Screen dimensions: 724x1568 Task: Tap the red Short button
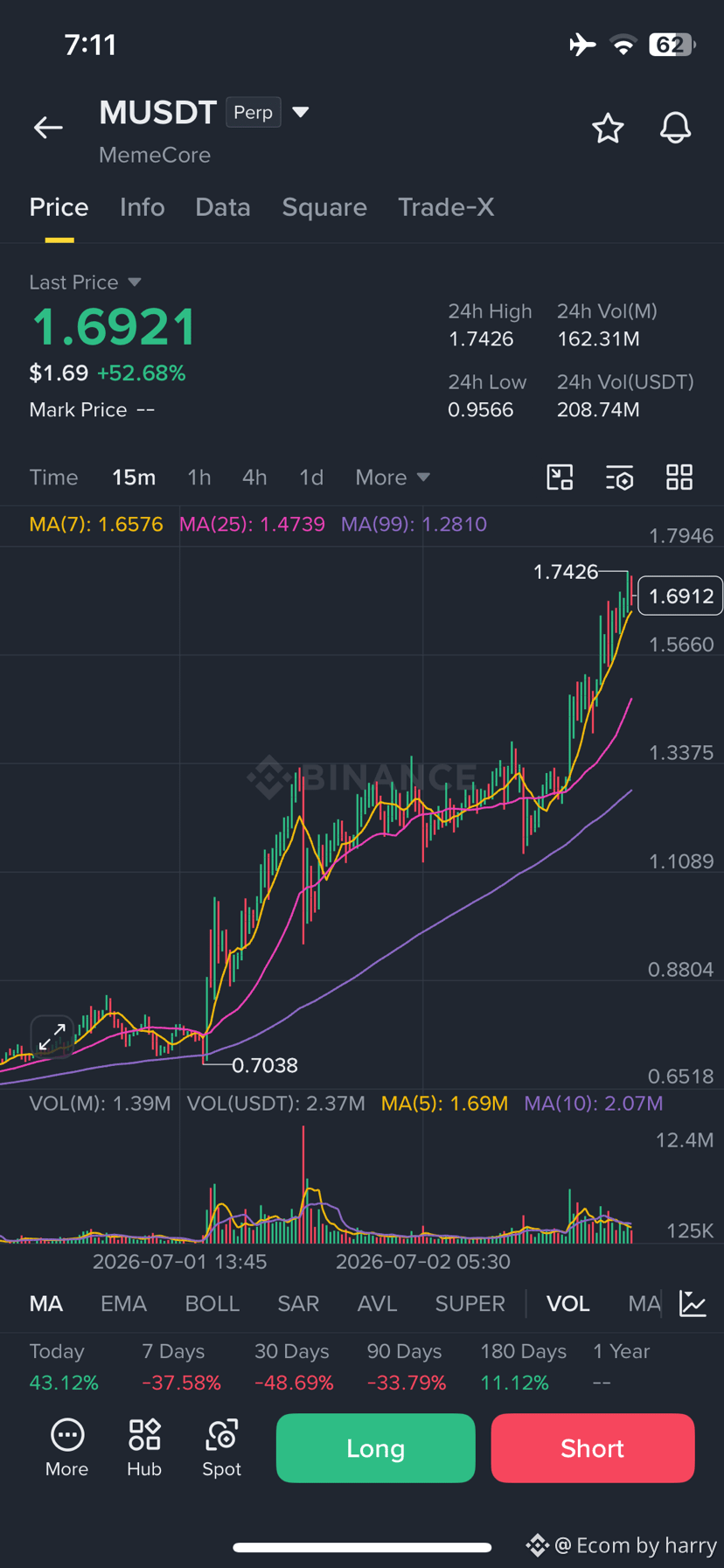pos(593,1448)
